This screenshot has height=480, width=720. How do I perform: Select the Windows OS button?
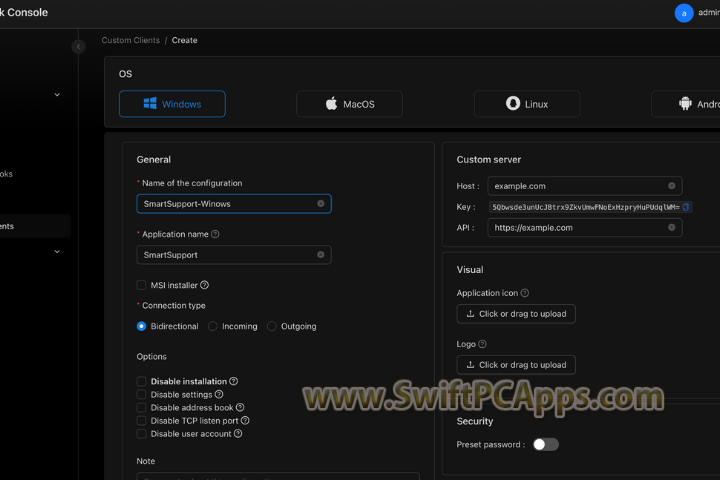pyautogui.click(x=172, y=104)
